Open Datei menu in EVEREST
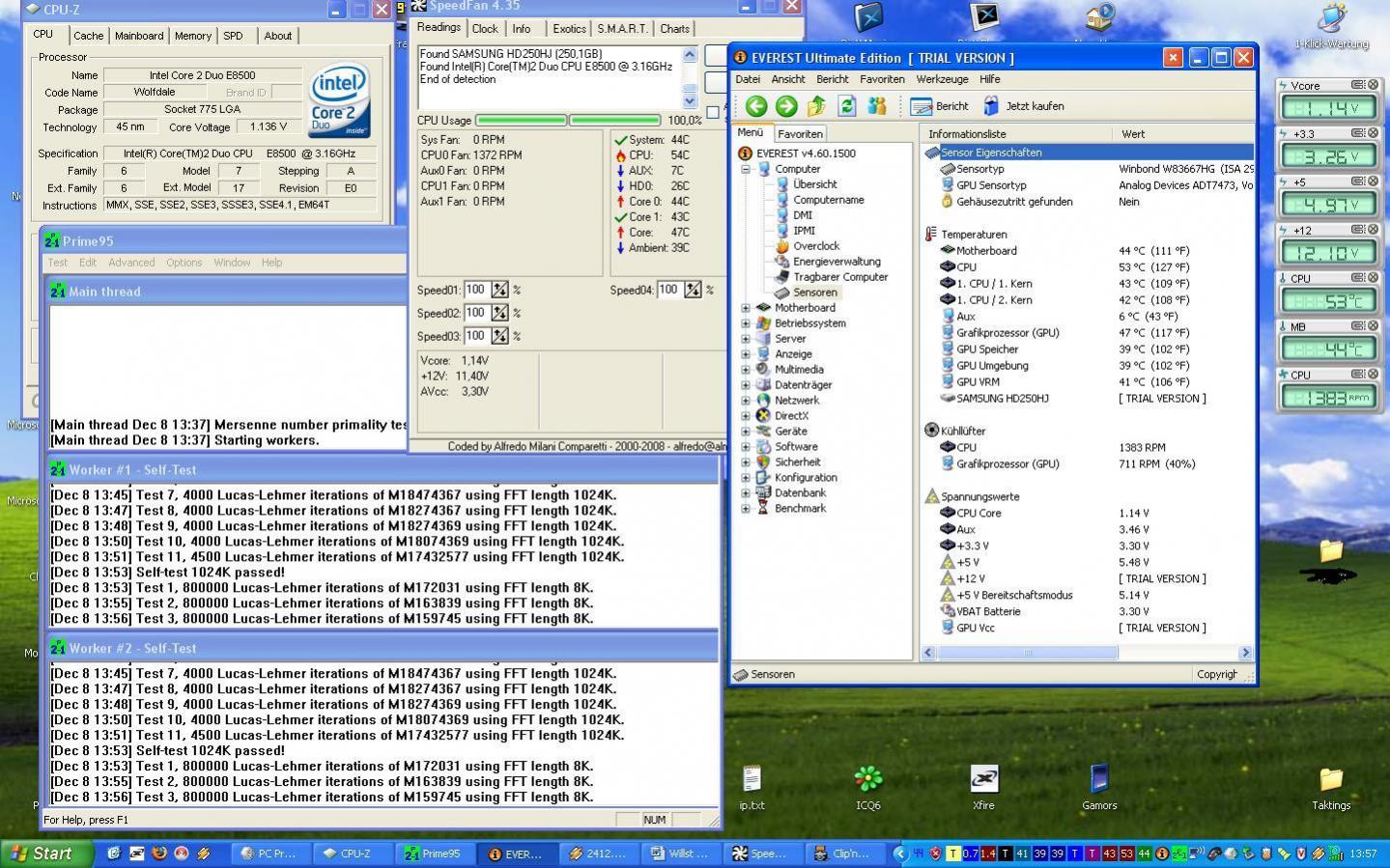The image size is (1390, 868). 748,79
